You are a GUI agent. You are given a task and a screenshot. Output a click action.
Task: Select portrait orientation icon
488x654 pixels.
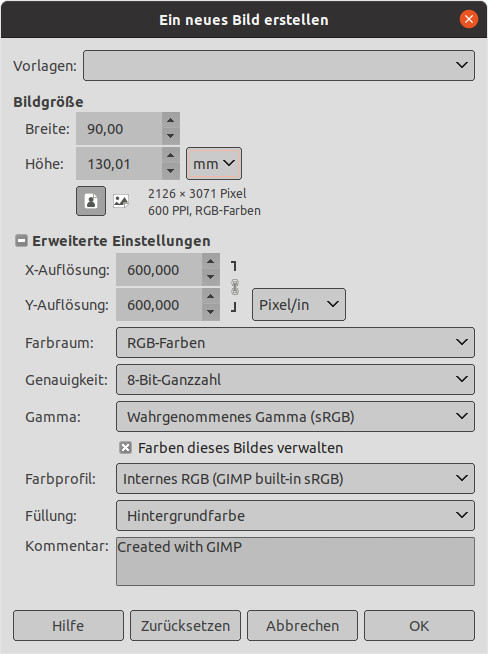point(91,201)
